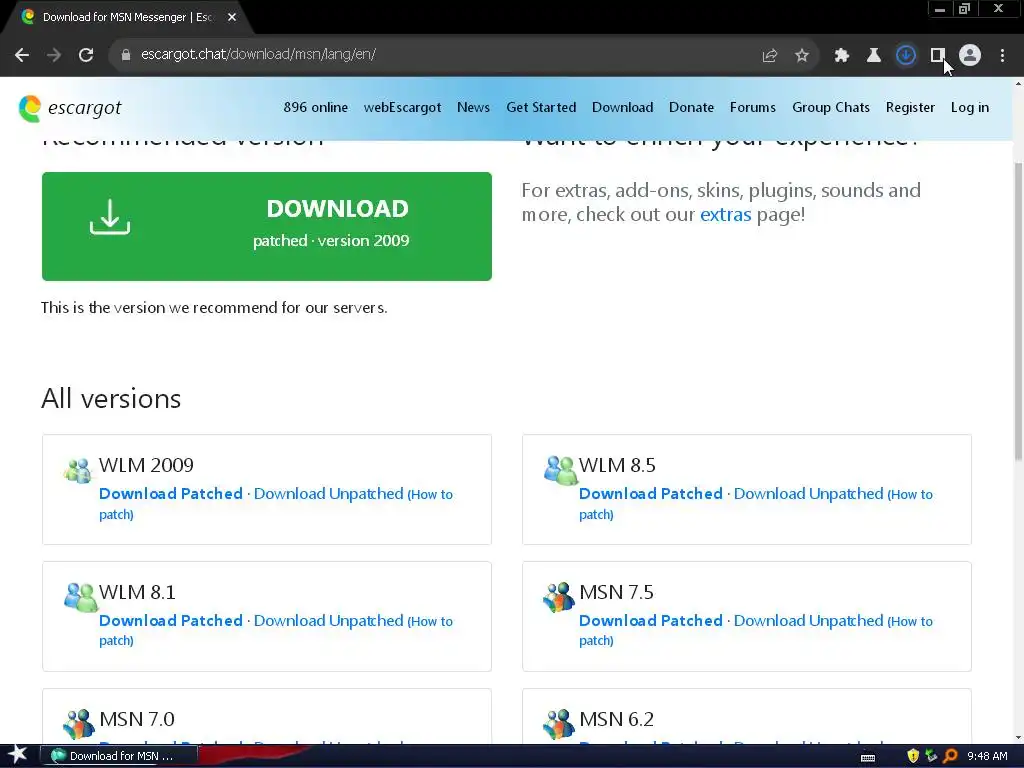This screenshot has width=1024, height=768.
Task: Open the Chrome three-dot menu
Action: pos(1002,56)
